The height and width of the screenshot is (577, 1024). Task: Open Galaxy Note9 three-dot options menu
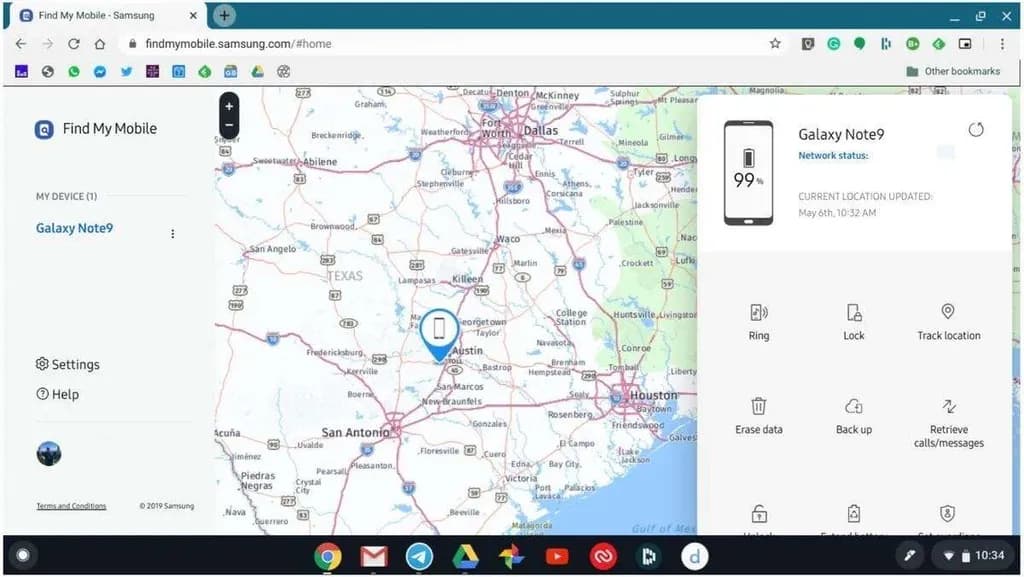tap(172, 234)
